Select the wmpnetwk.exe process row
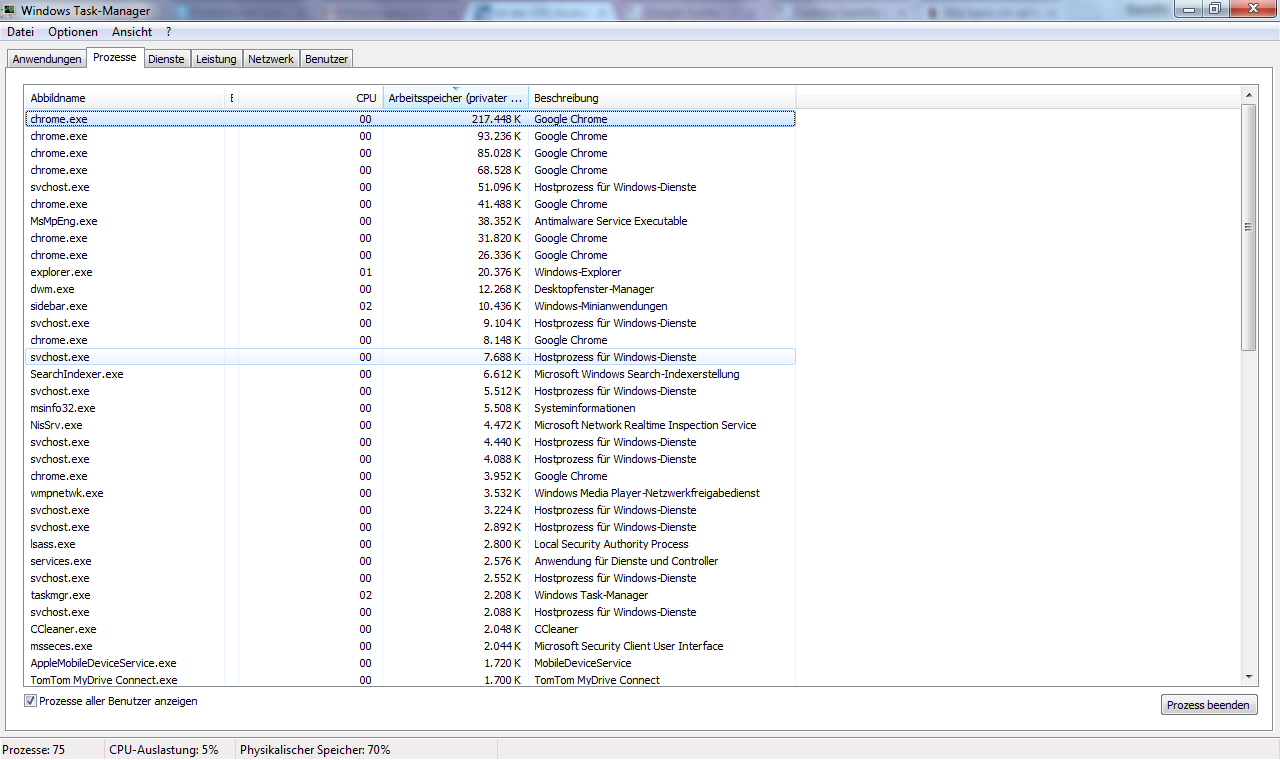Image resolution: width=1280 pixels, height=760 pixels. pos(410,493)
